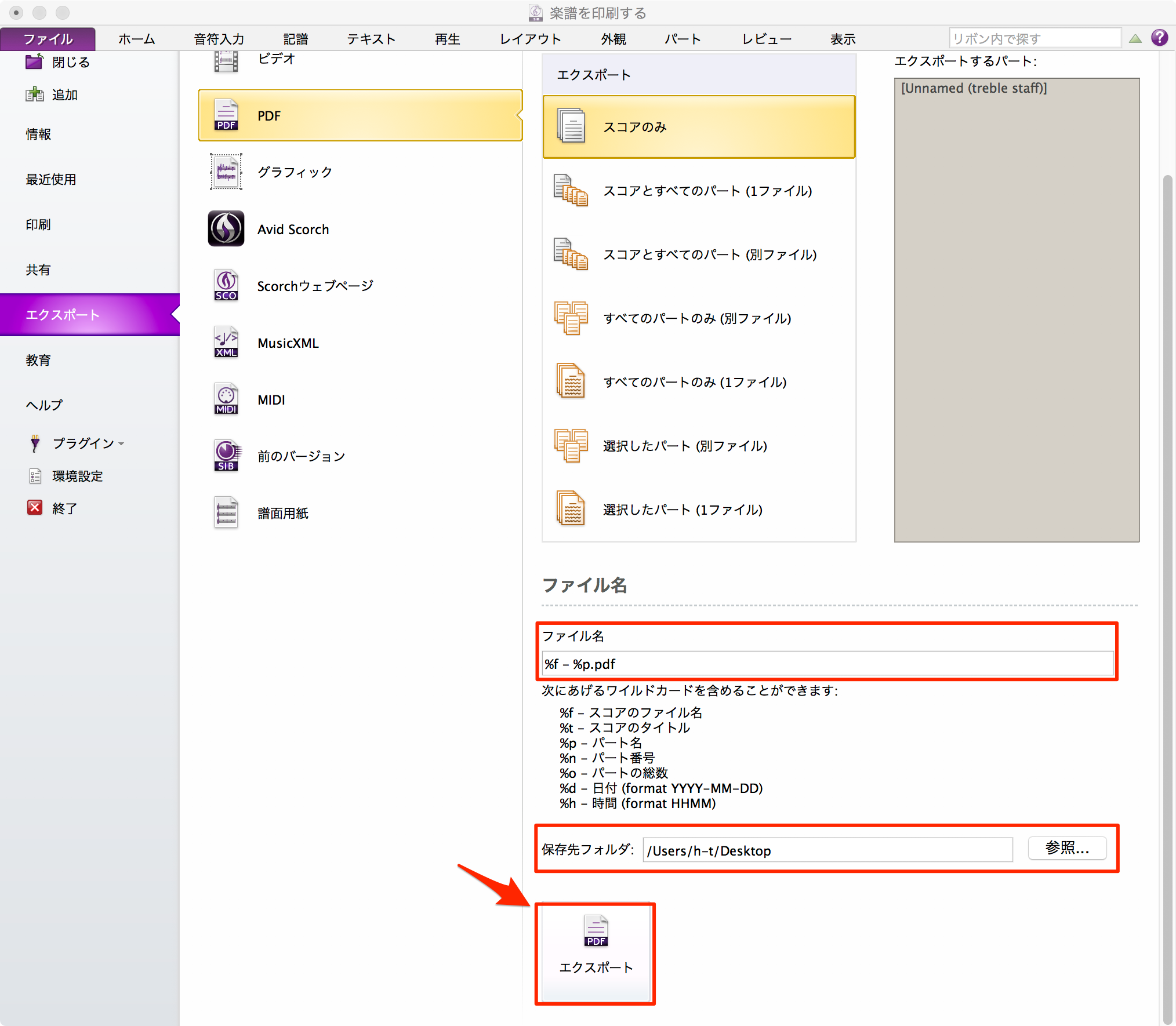Switch to the 音符入力 tab
The height and width of the screenshot is (1026, 1176).
pyautogui.click(x=219, y=39)
